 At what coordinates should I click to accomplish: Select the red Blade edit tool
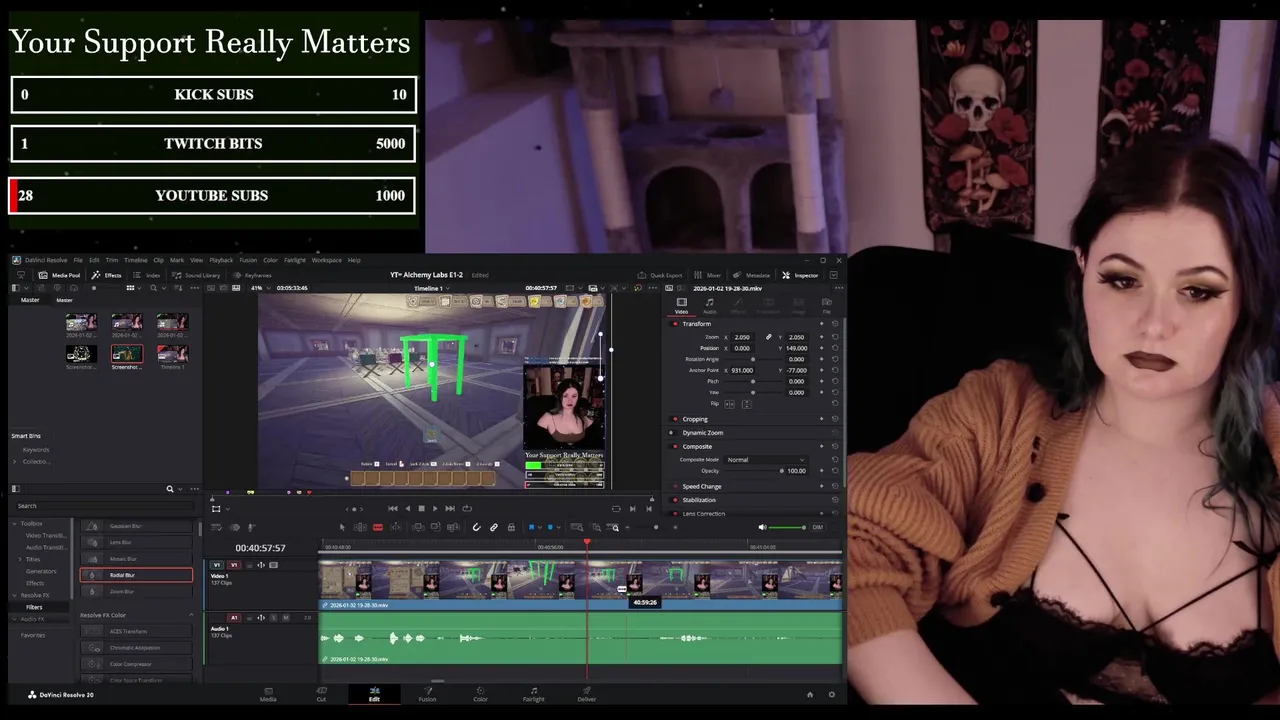[x=378, y=527]
